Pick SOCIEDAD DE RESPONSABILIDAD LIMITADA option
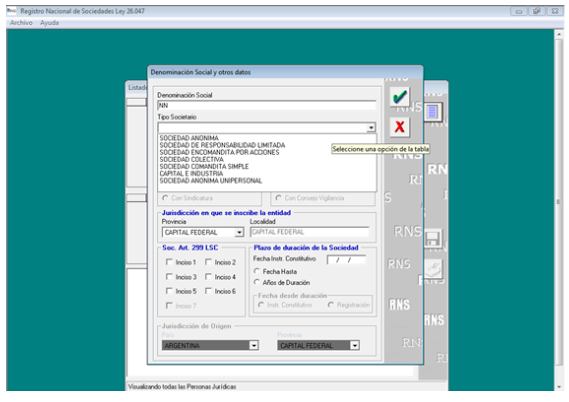The width and height of the screenshot is (569, 402). [222, 145]
